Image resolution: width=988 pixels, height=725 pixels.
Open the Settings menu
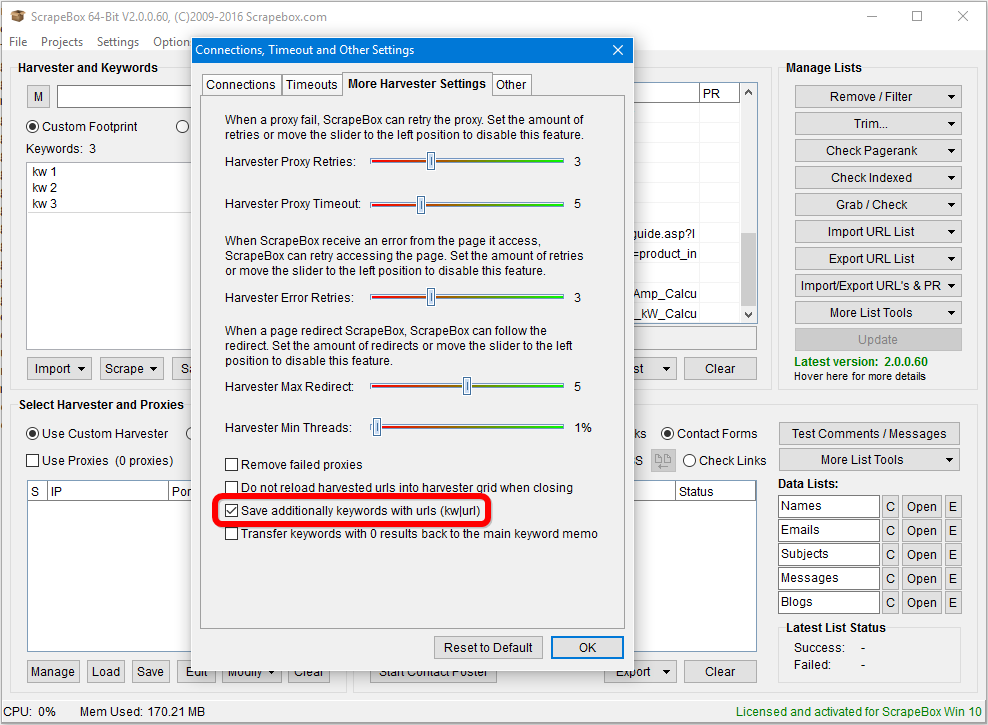point(118,42)
